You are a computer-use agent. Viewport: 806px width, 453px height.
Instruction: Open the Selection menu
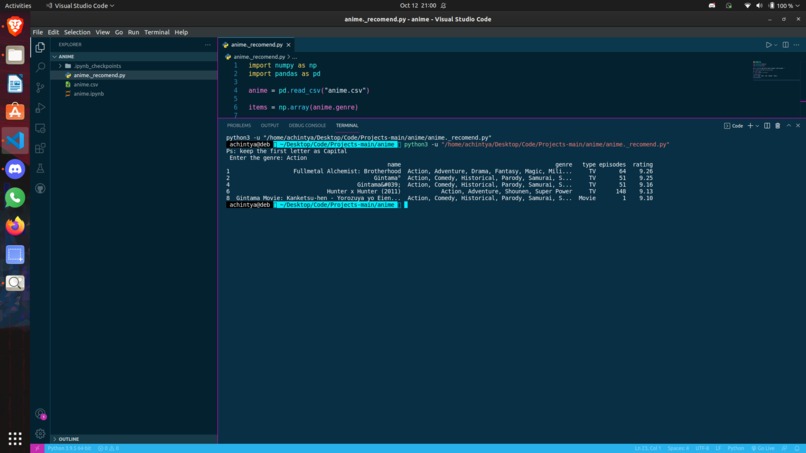pos(77,32)
